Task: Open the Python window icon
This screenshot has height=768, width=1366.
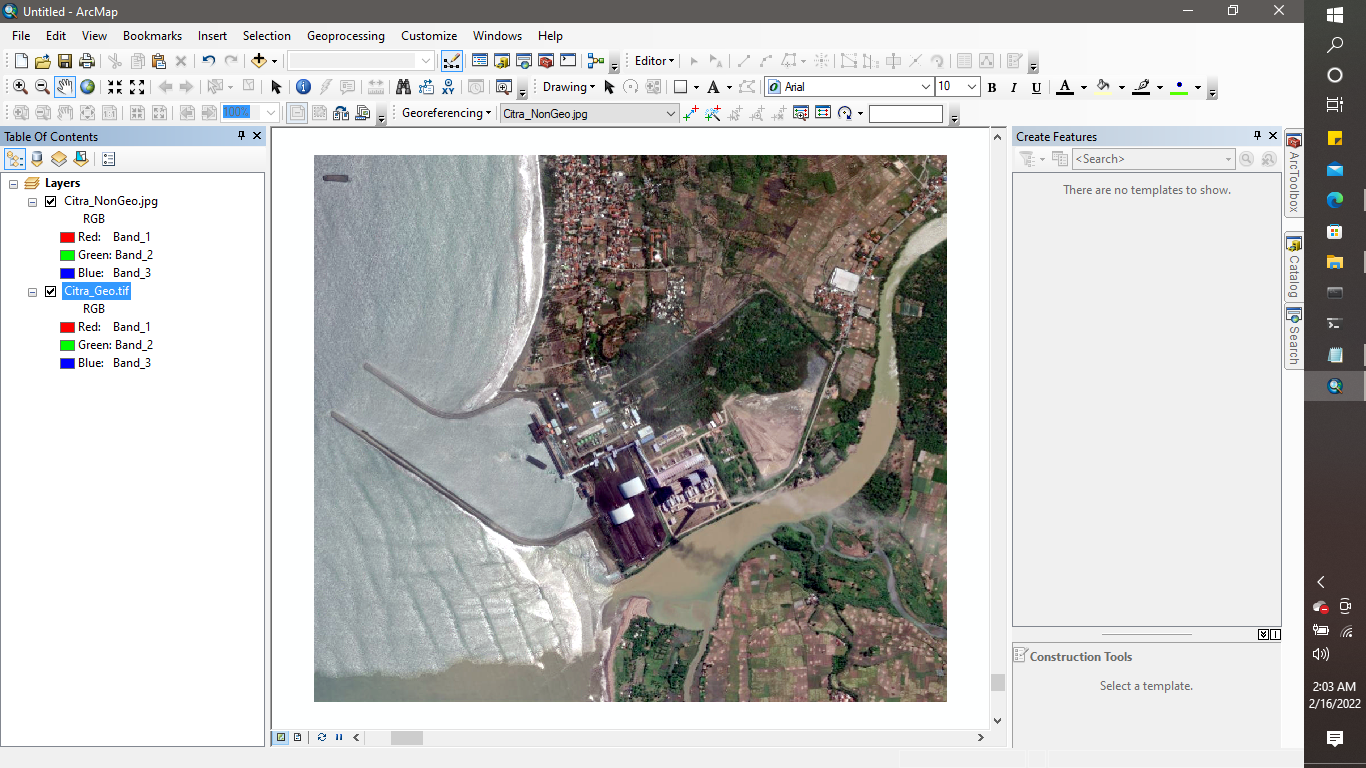Action: click(x=568, y=61)
